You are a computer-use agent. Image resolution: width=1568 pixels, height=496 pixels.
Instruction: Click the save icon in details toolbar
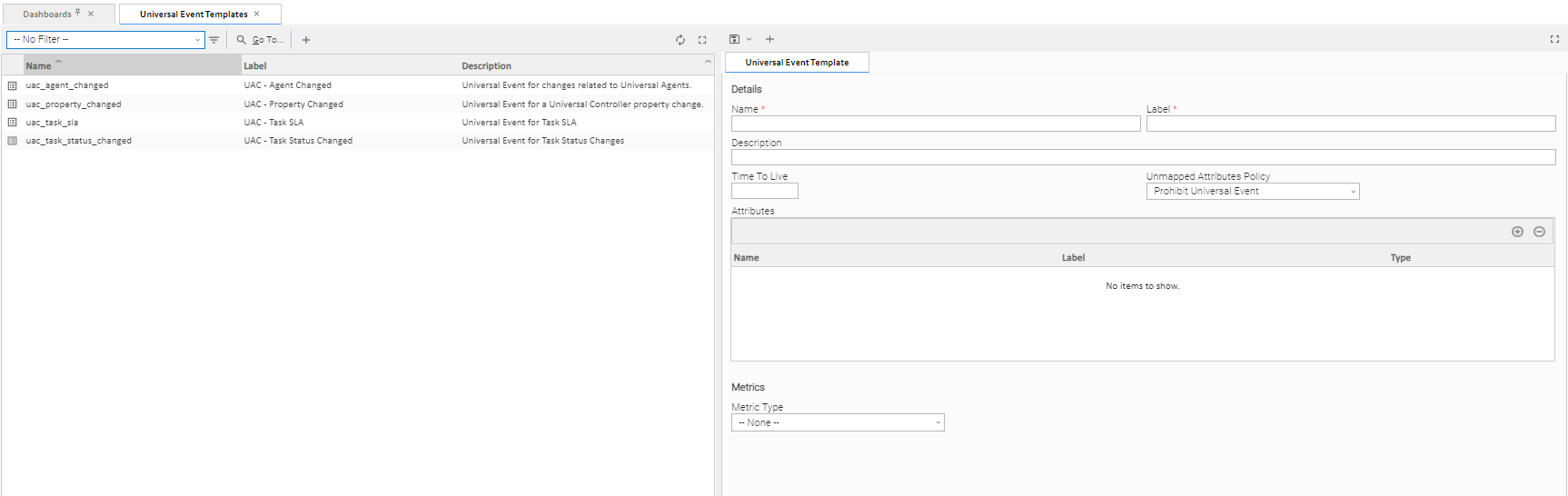(x=734, y=39)
